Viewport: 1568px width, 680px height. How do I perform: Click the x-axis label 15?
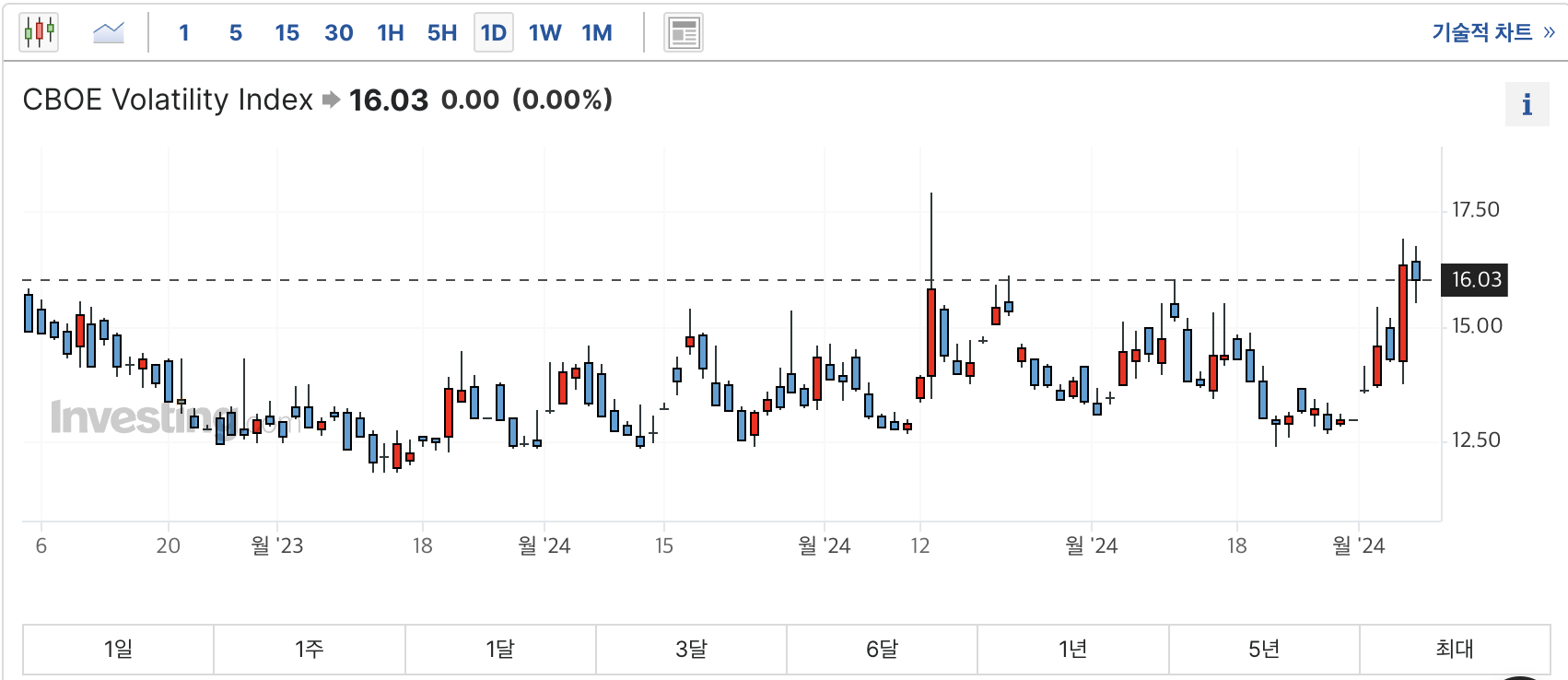pos(664,545)
